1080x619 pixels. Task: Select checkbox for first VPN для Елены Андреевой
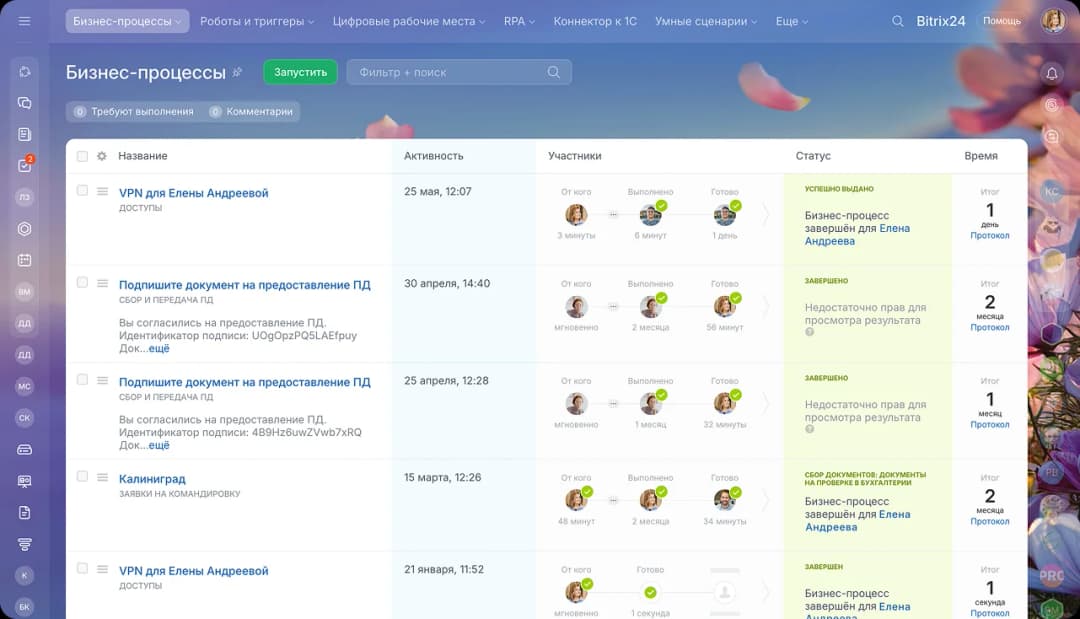click(82, 190)
